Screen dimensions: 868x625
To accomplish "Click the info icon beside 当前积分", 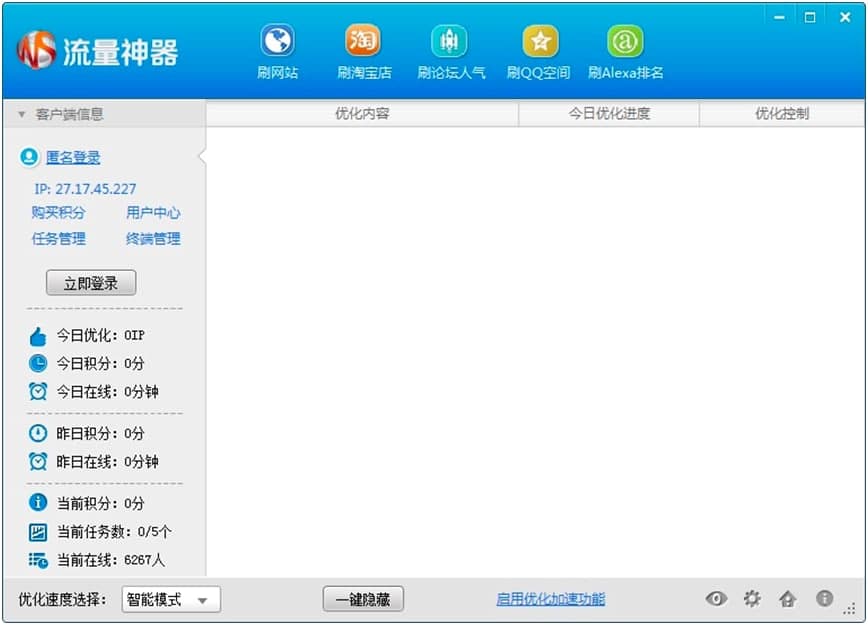I will (x=38, y=503).
